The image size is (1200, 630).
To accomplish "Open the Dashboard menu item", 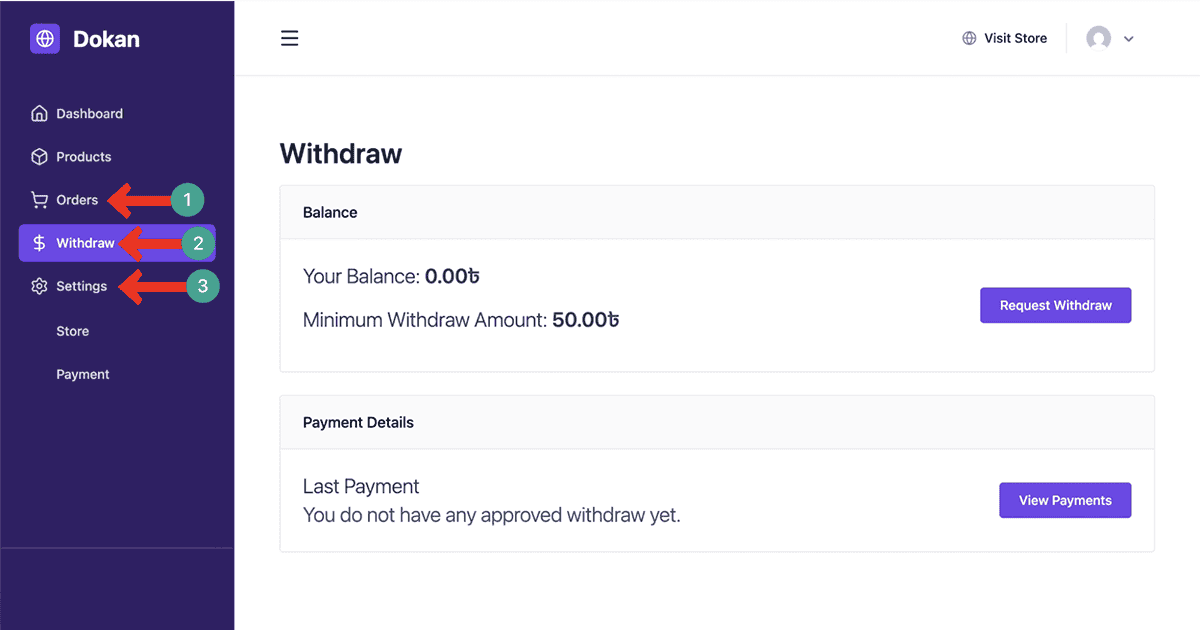I will pyautogui.click(x=89, y=114).
